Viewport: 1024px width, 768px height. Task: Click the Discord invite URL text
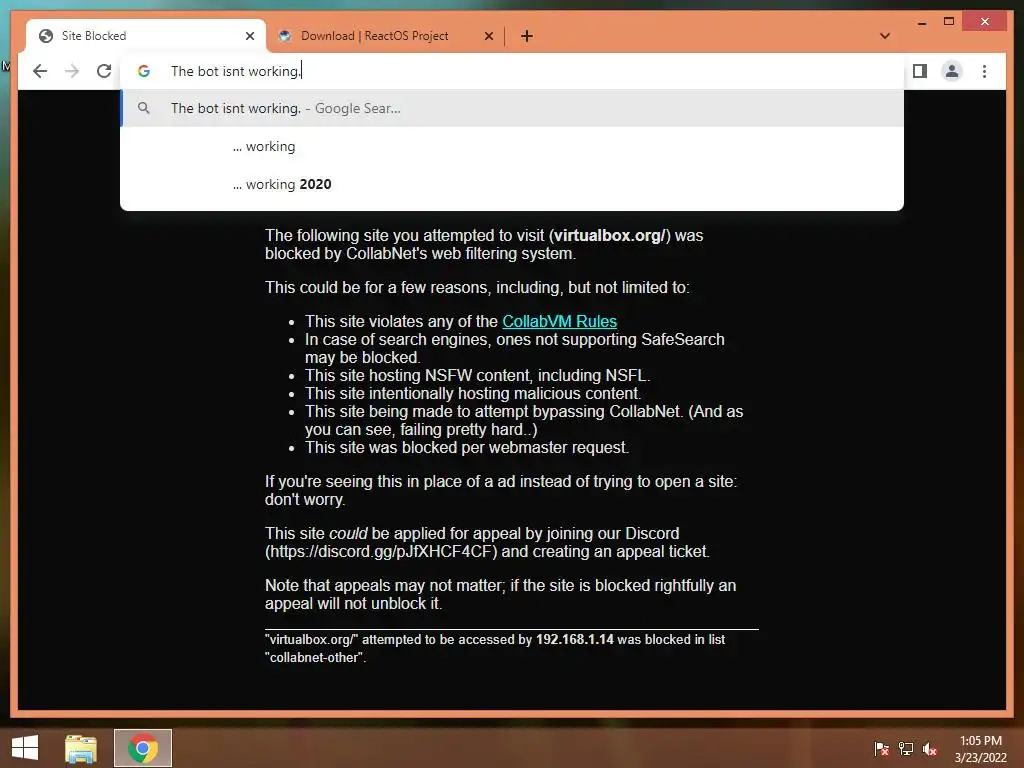point(383,552)
